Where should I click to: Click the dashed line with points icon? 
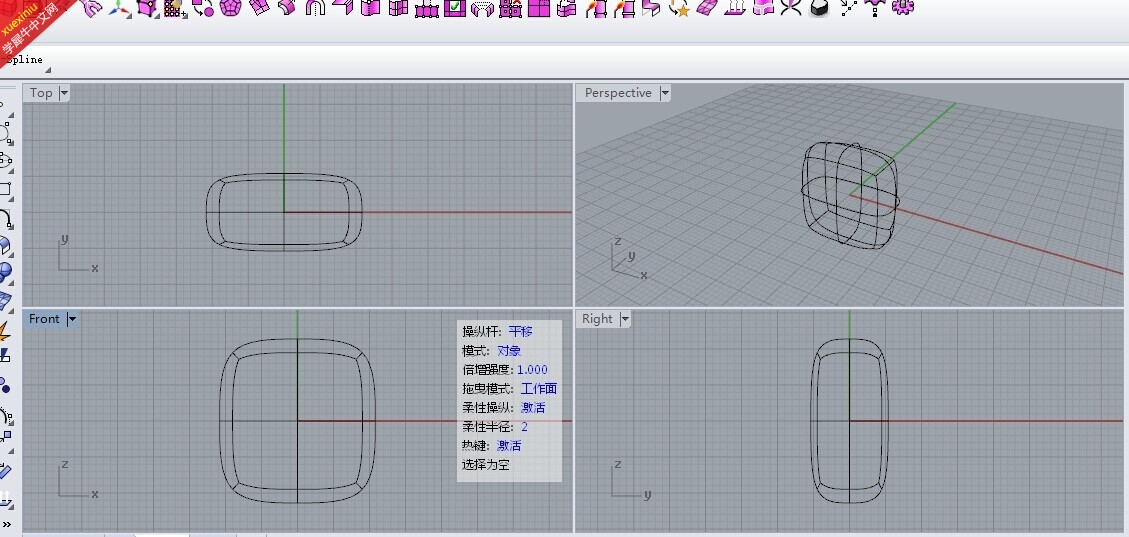tap(849, 7)
